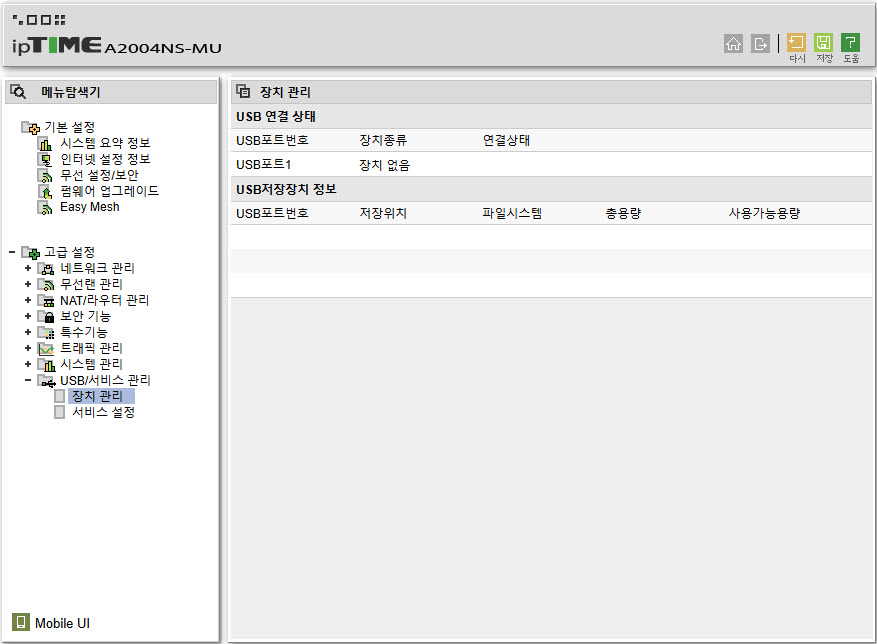Screen dimensions: 877x644
Task: Click the 무선랜 관리 wireless icon
Action: click(x=46, y=285)
